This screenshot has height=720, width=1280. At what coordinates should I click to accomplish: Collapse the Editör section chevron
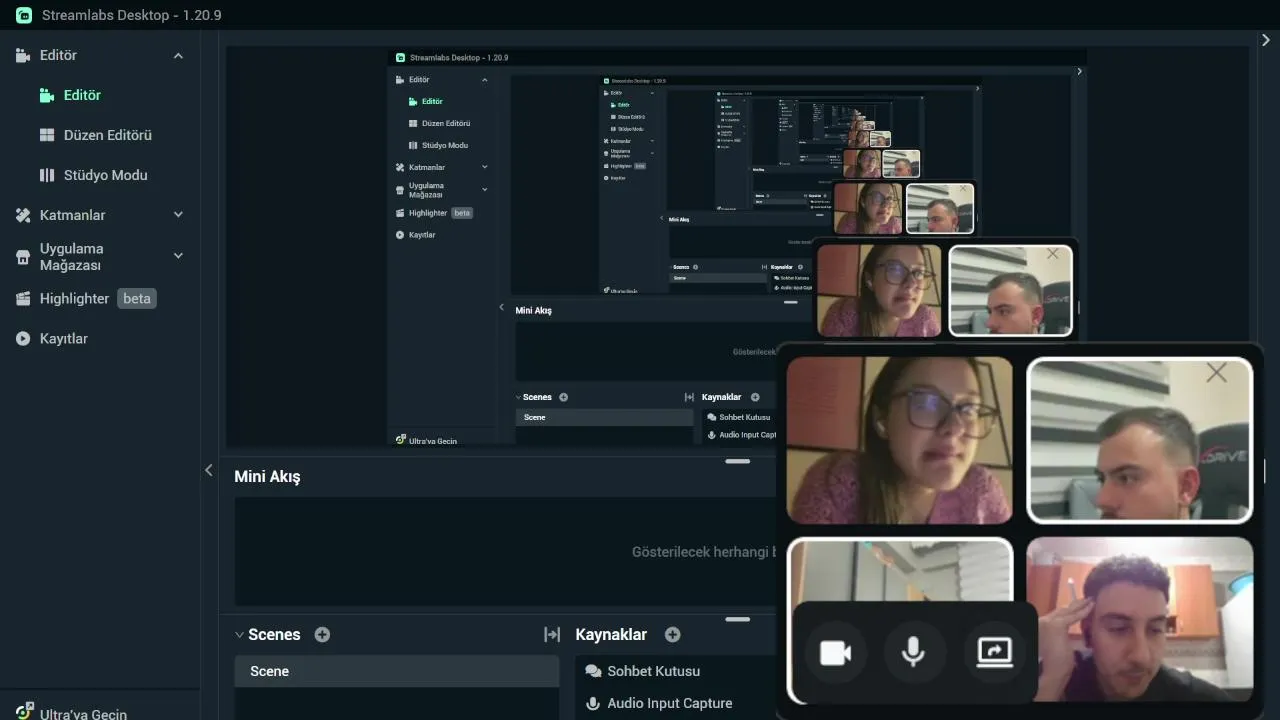pyautogui.click(x=178, y=56)
